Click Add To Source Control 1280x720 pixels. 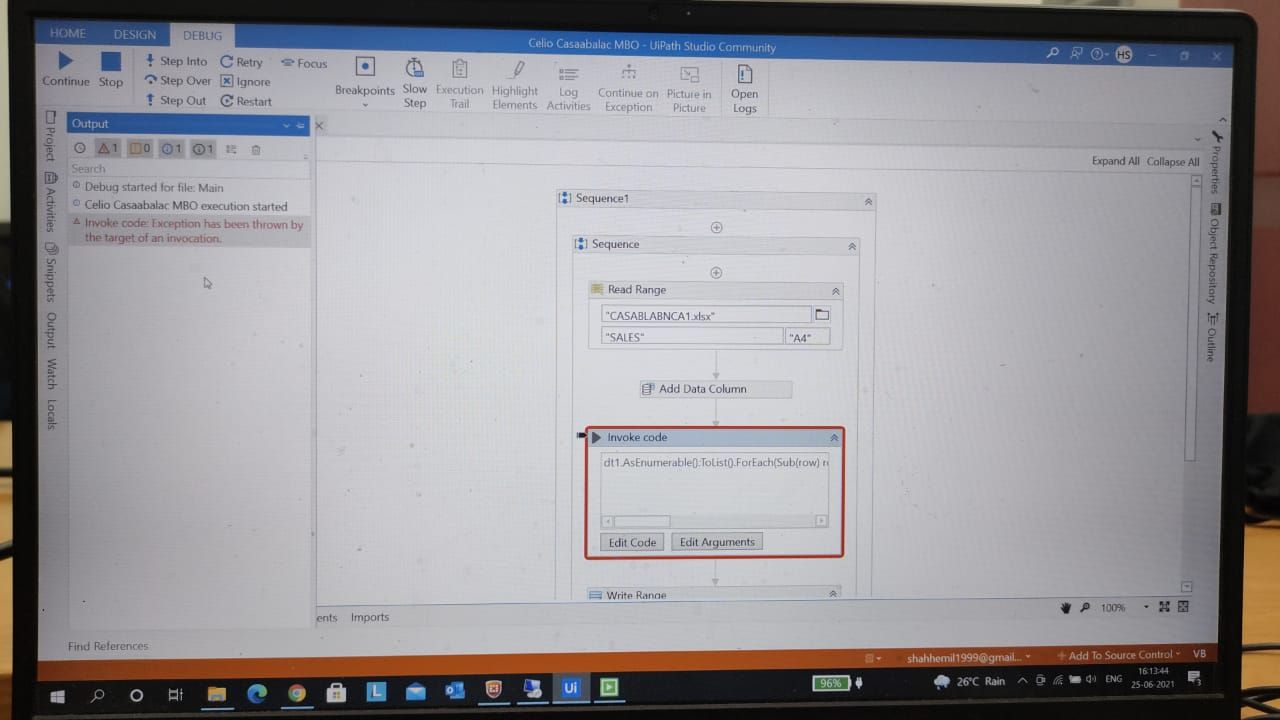click(x=1118, y=655)
